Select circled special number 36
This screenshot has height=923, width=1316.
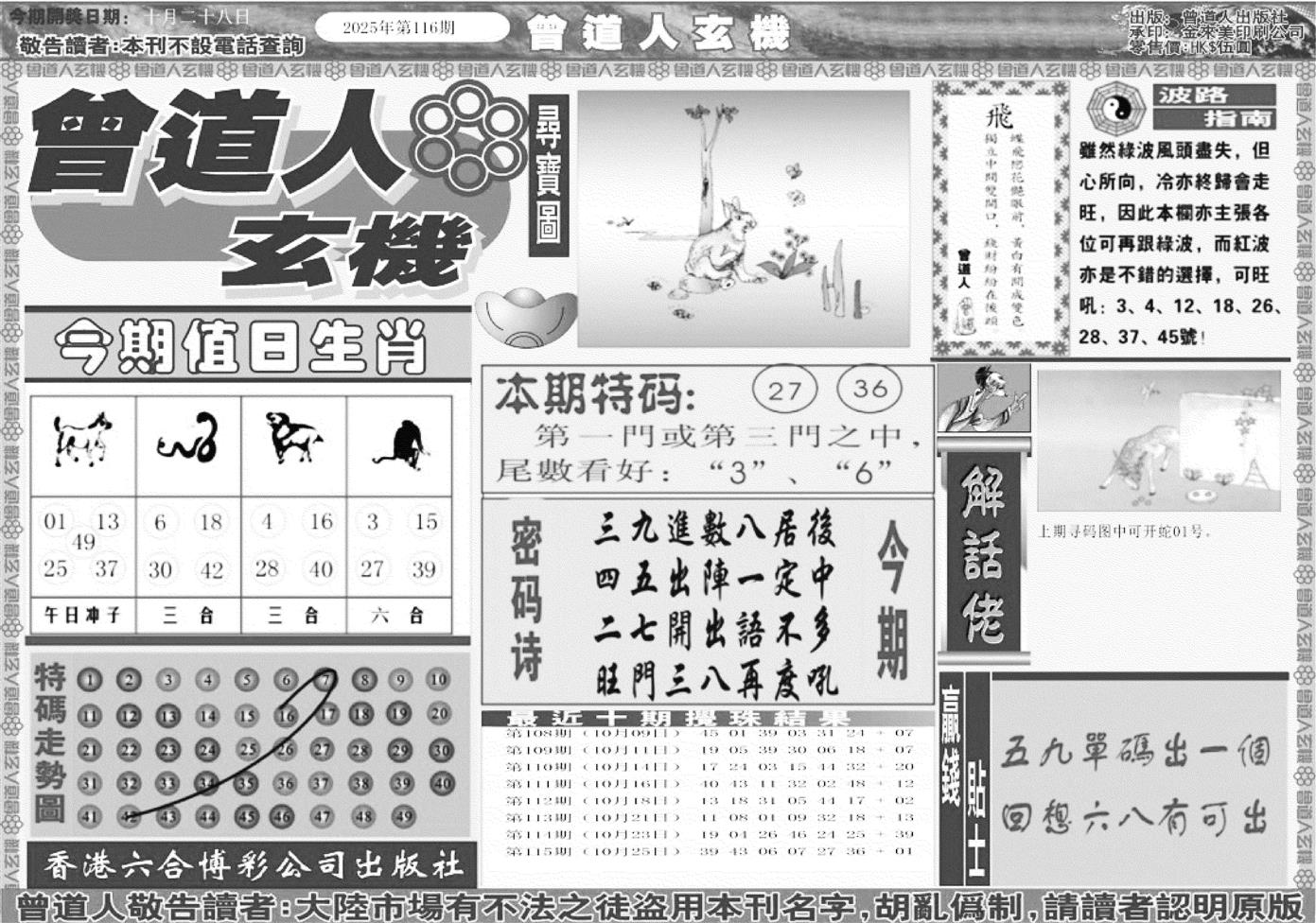[869, 388]
